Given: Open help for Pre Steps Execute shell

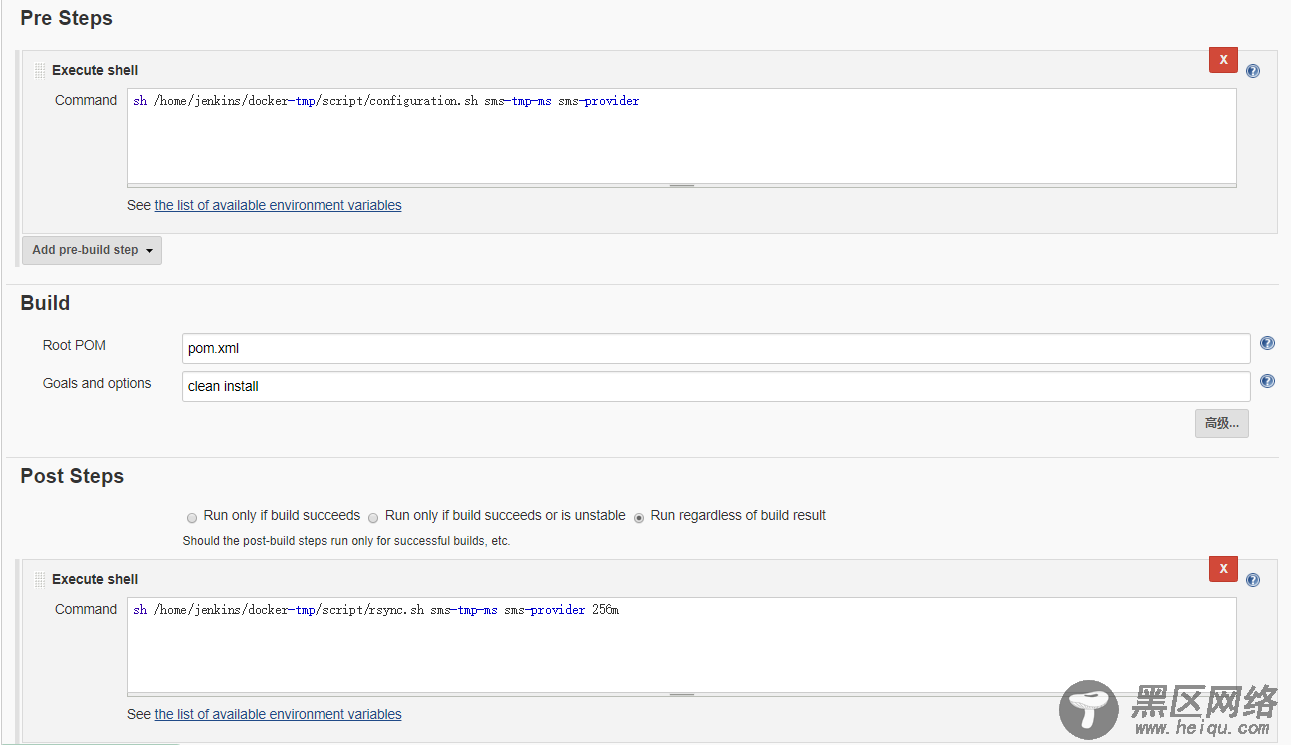Looking at the screenshot, I should pos(1253,71).
